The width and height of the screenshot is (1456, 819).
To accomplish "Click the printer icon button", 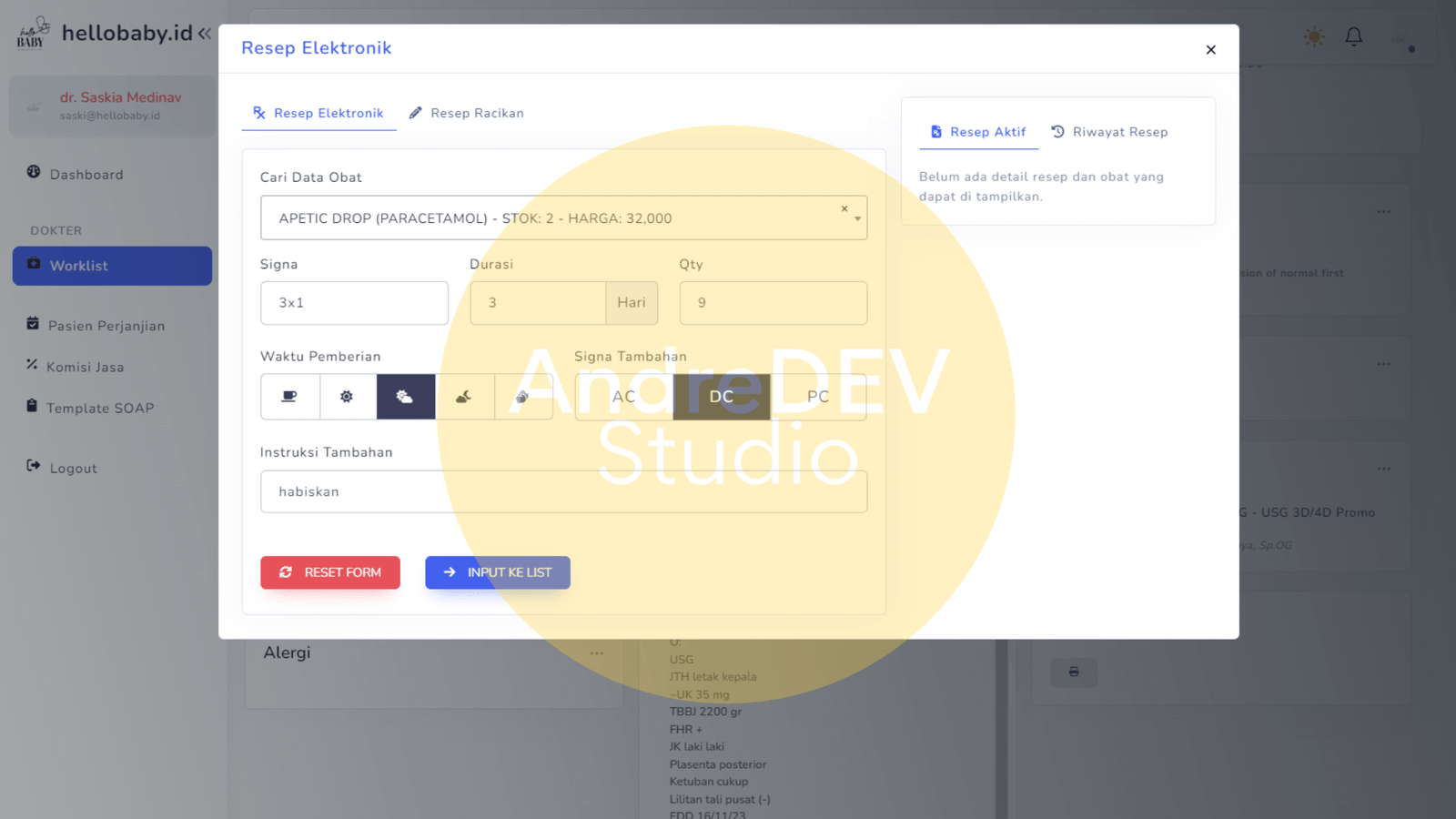I will (1073, 672).
